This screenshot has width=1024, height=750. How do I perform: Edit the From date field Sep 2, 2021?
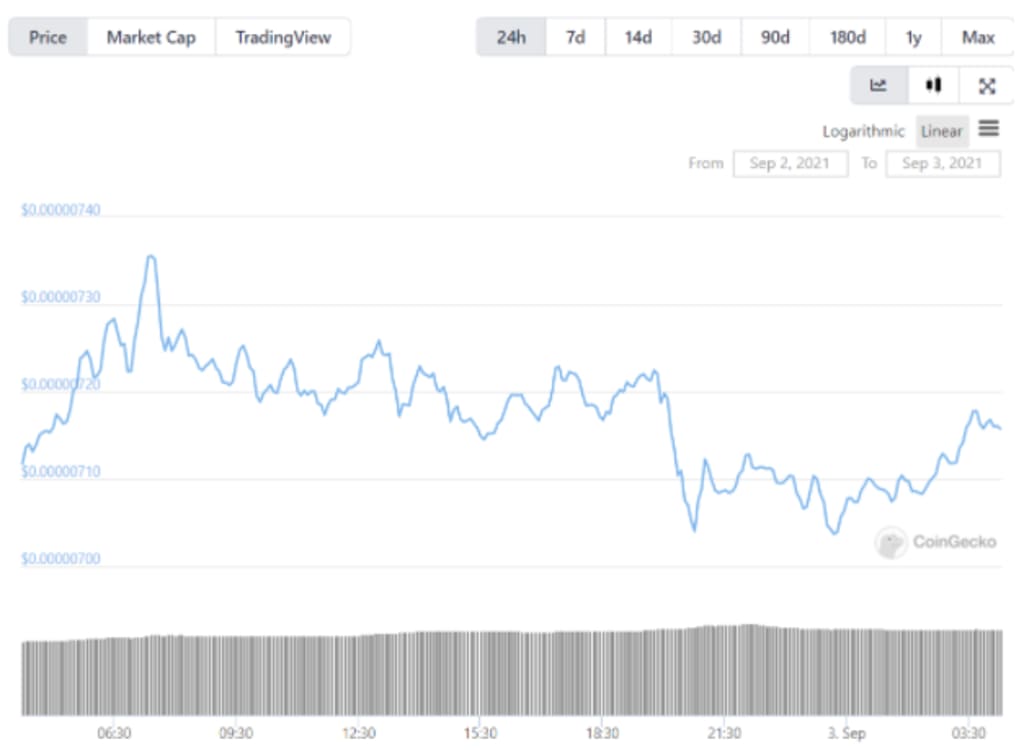point(790,163)
